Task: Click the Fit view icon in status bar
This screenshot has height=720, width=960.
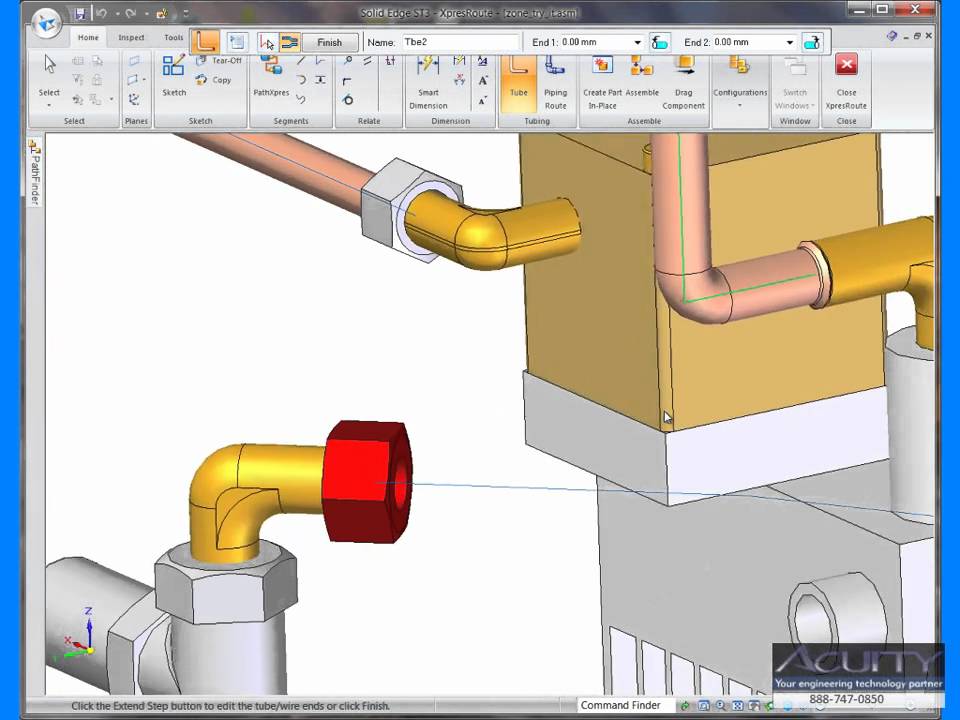Action: click(x=738, y=706)
